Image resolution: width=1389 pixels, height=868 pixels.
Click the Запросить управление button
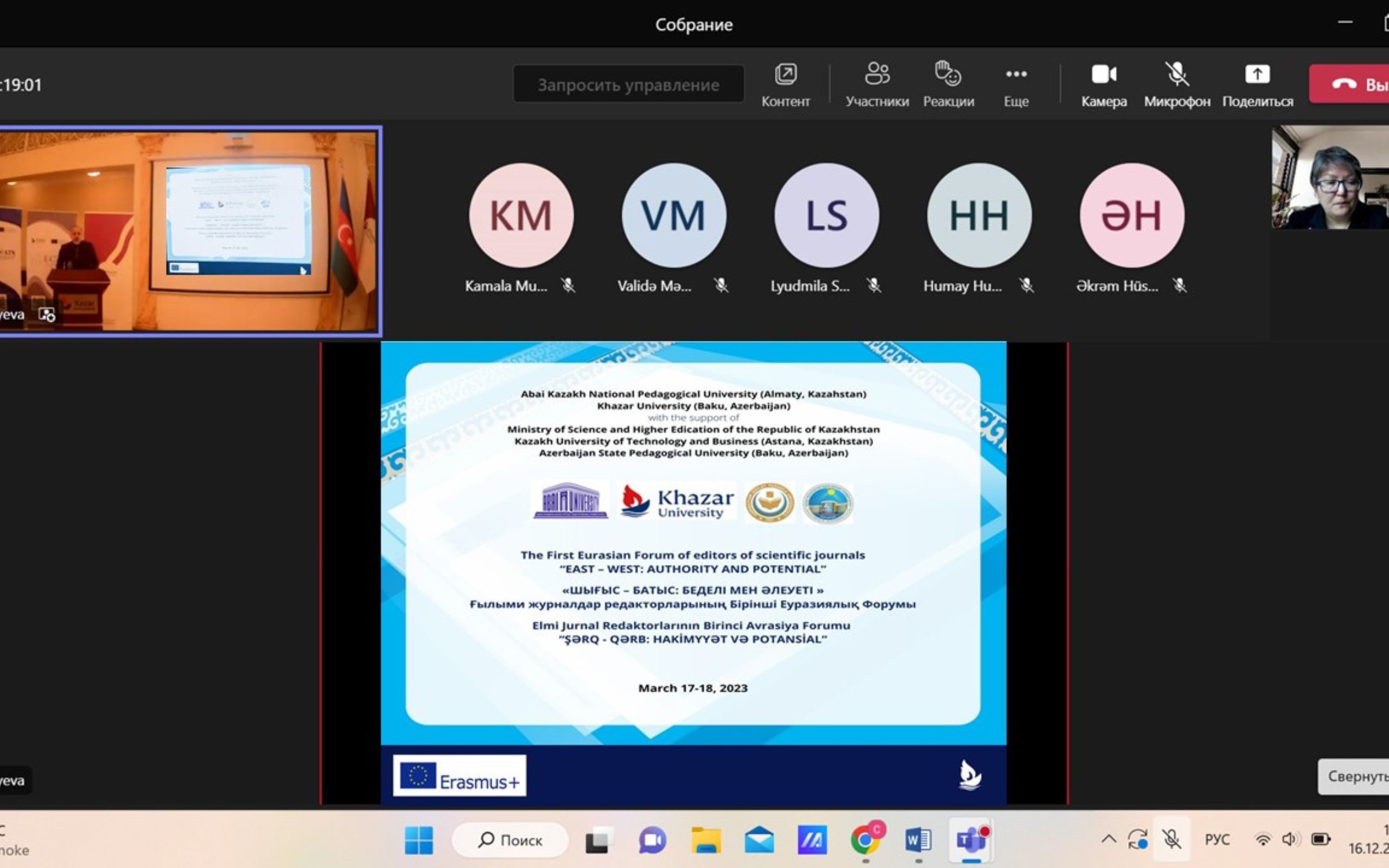[628, 85]
